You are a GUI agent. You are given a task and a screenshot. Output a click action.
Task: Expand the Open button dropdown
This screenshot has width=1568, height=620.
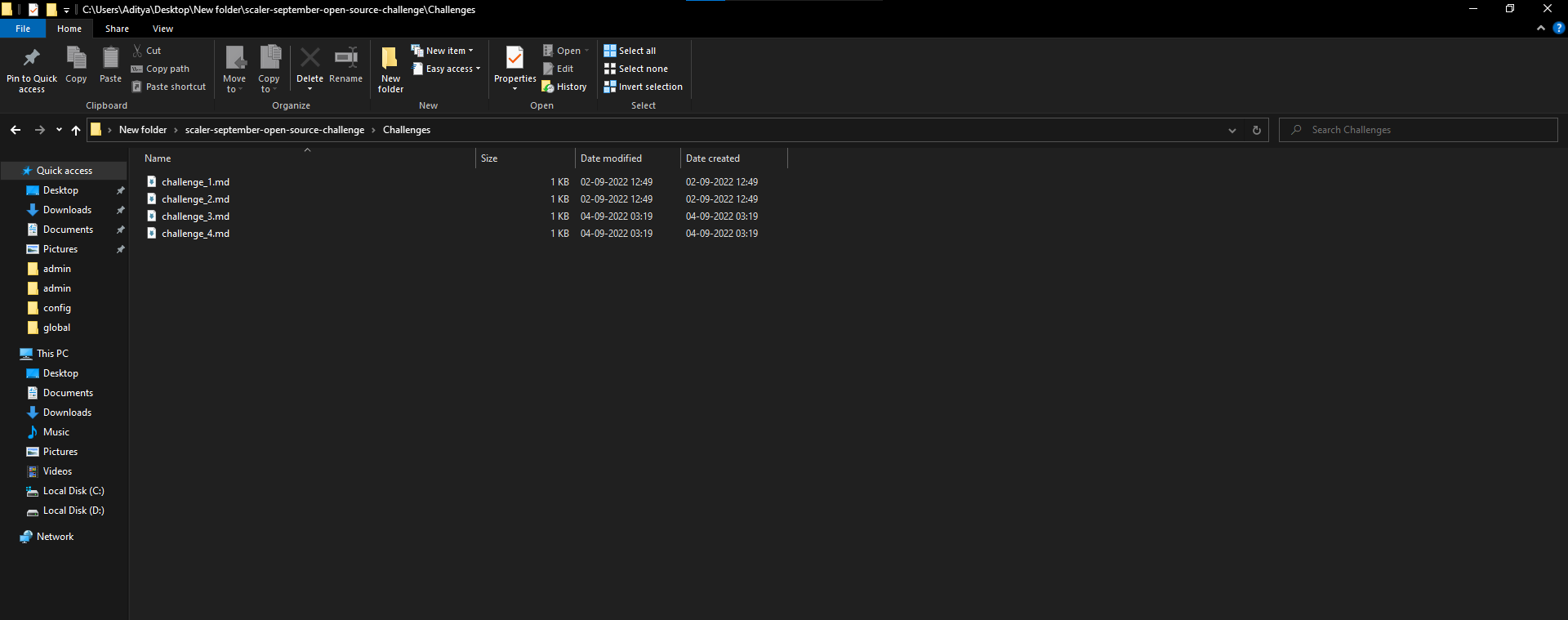tap(586, 51)
